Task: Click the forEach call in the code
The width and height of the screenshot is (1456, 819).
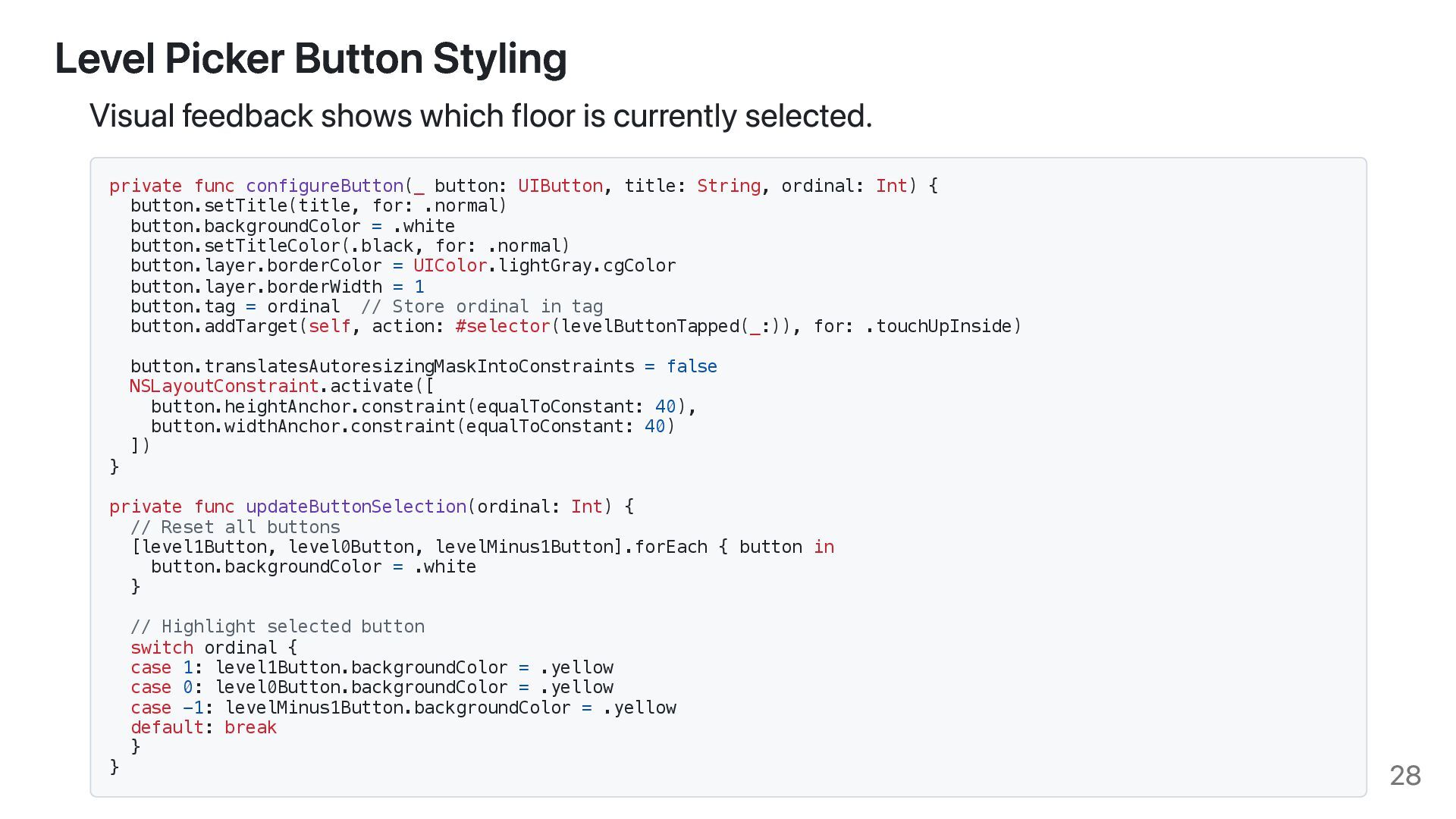Action: coord(670,547)
